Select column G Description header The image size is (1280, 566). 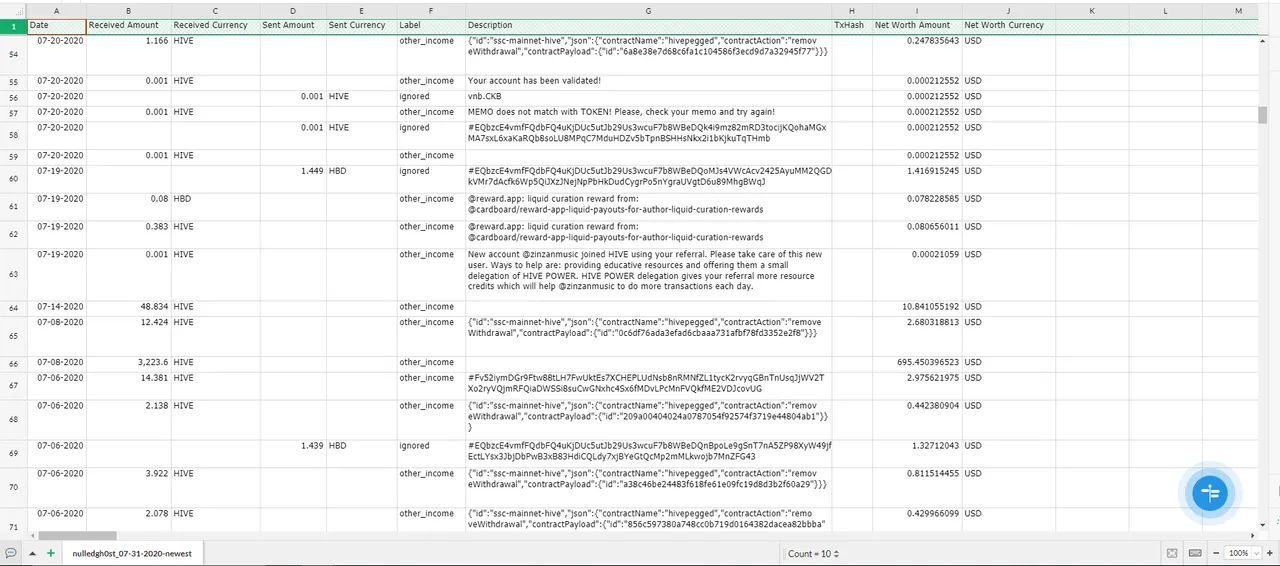[x=648, y=10]
